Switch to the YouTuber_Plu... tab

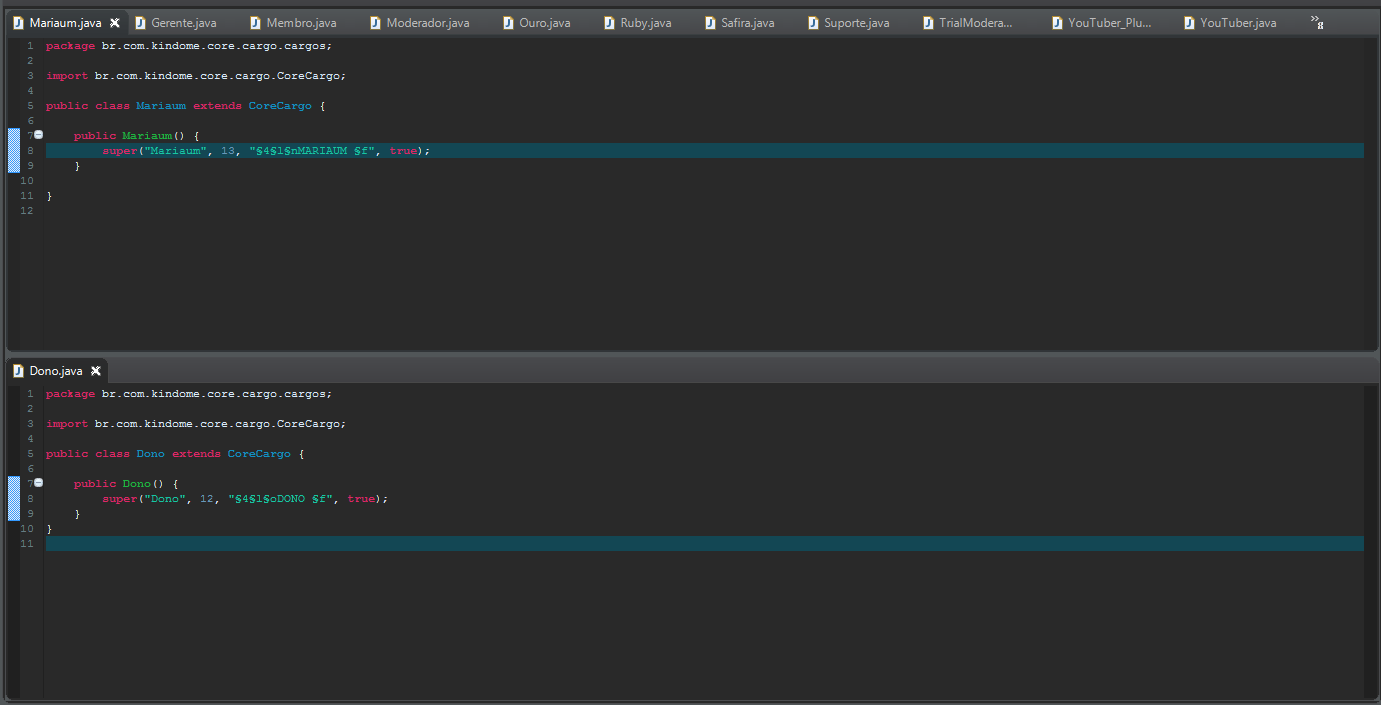[1109, 23]
